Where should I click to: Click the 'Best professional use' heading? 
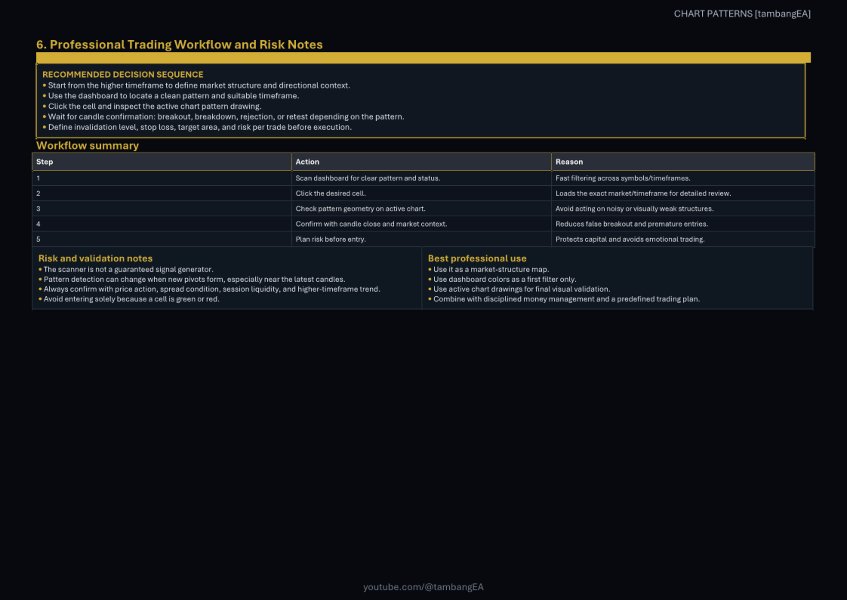[477, 258]
